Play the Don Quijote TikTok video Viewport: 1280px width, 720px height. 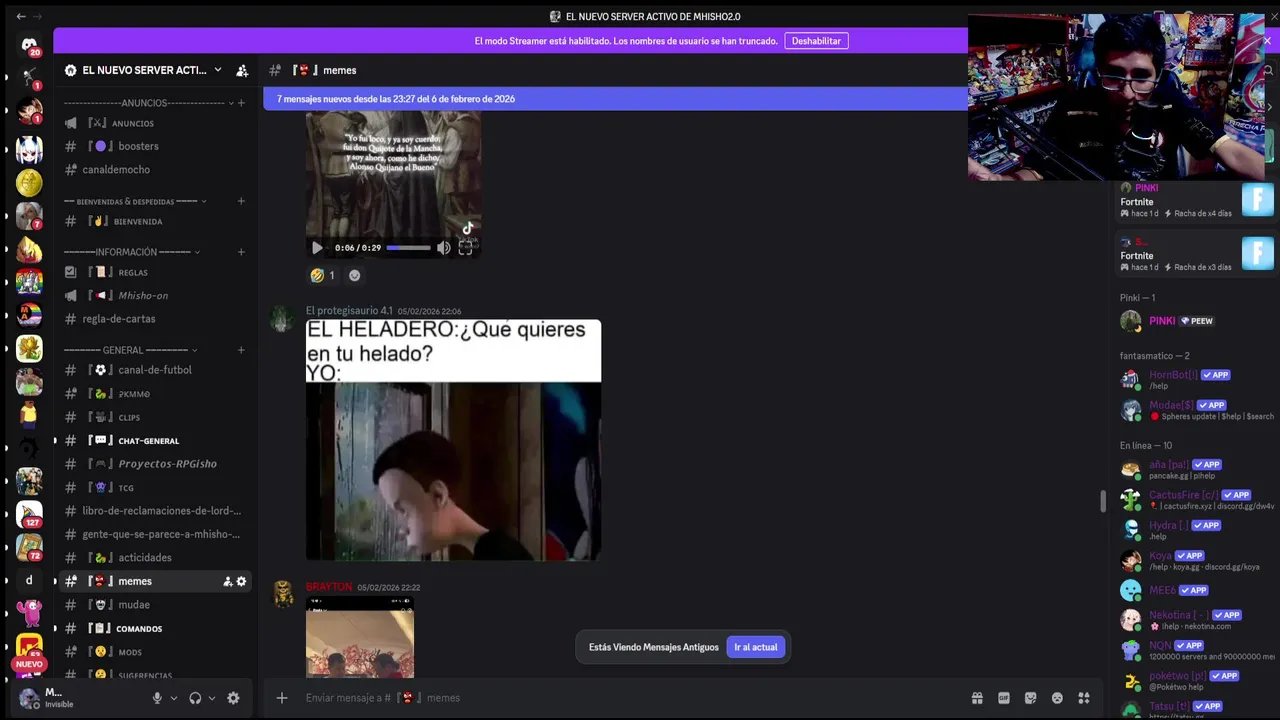pyautogui.click(x=318, y=248)
